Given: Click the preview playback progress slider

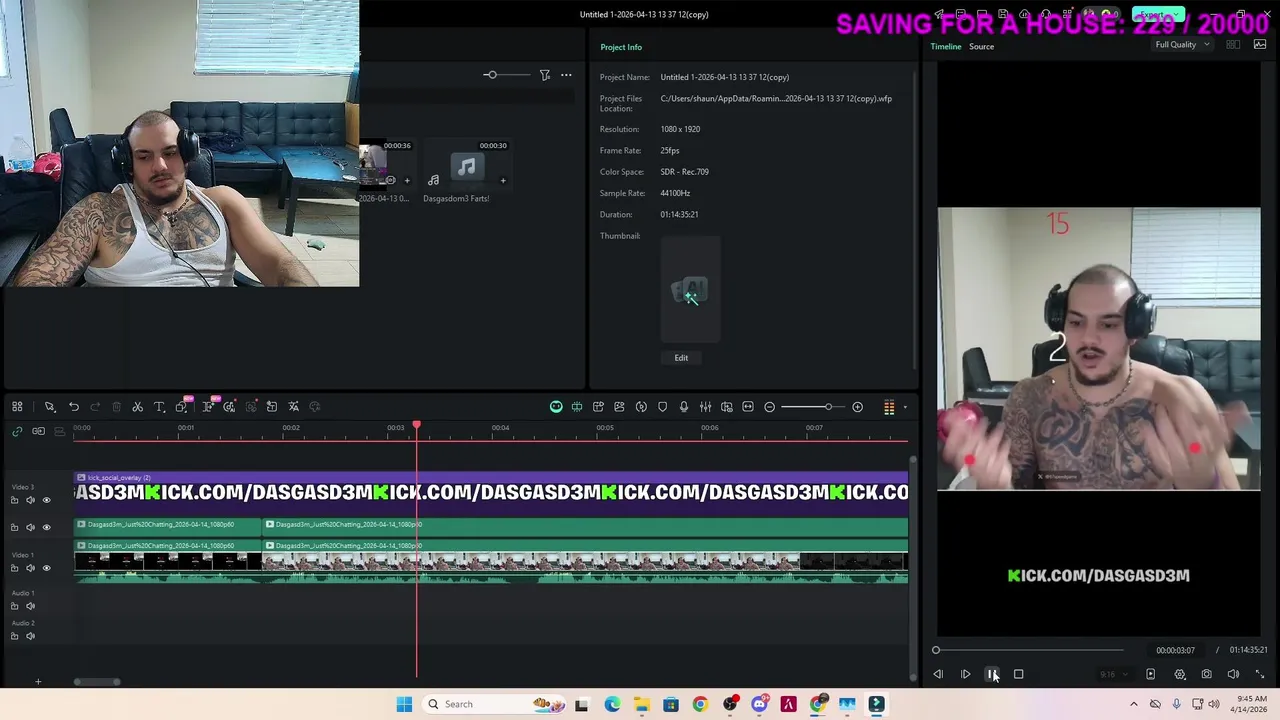Looking at the screenshot, I should (1029, 650).
